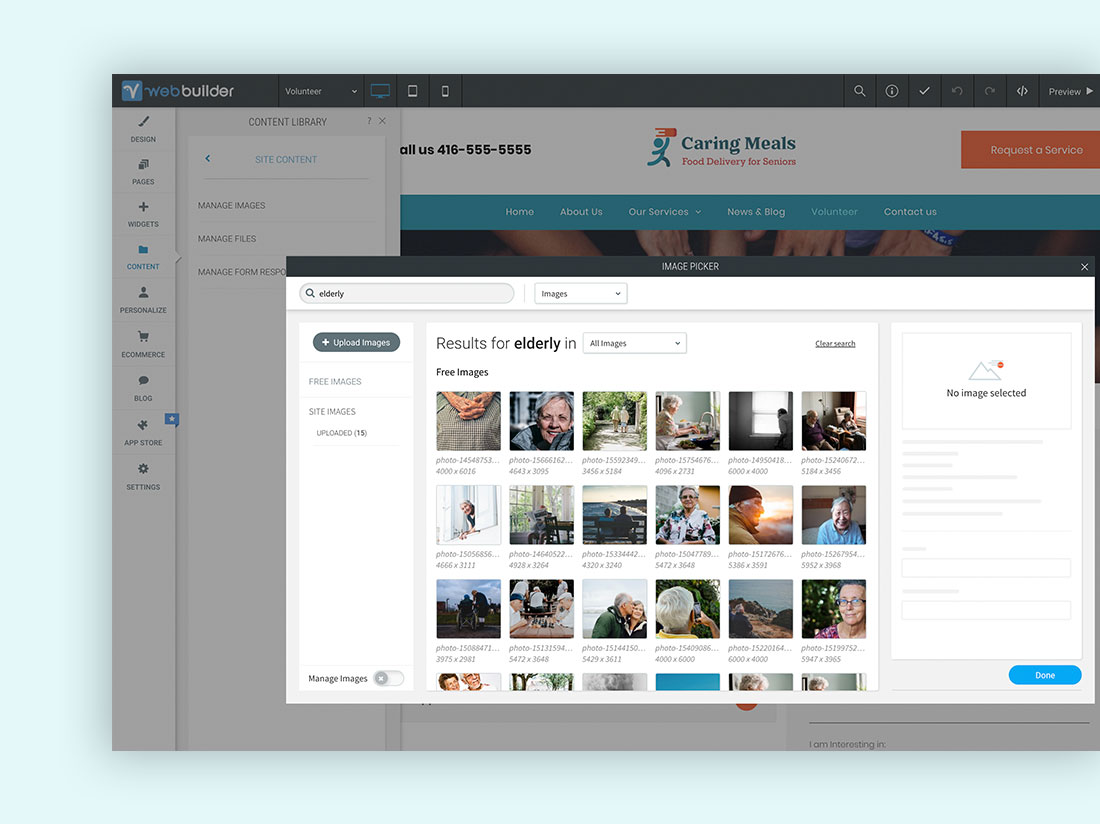This screenshot has height=824, width=1100.
Task: Open the Images file type dropdown
Action: coord(580,293)
